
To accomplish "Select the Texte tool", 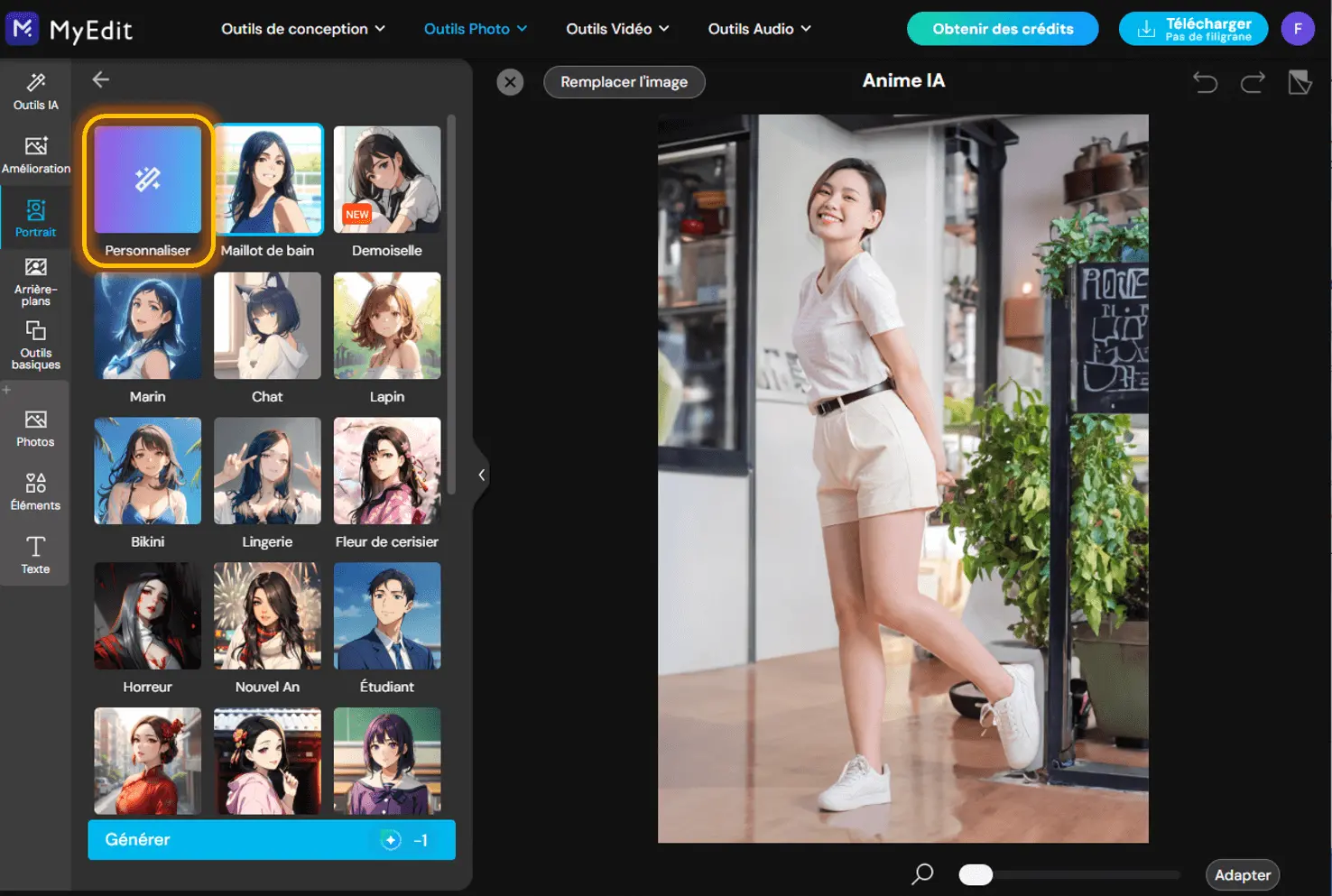I will pyautogui.click(x=35, y=555).
